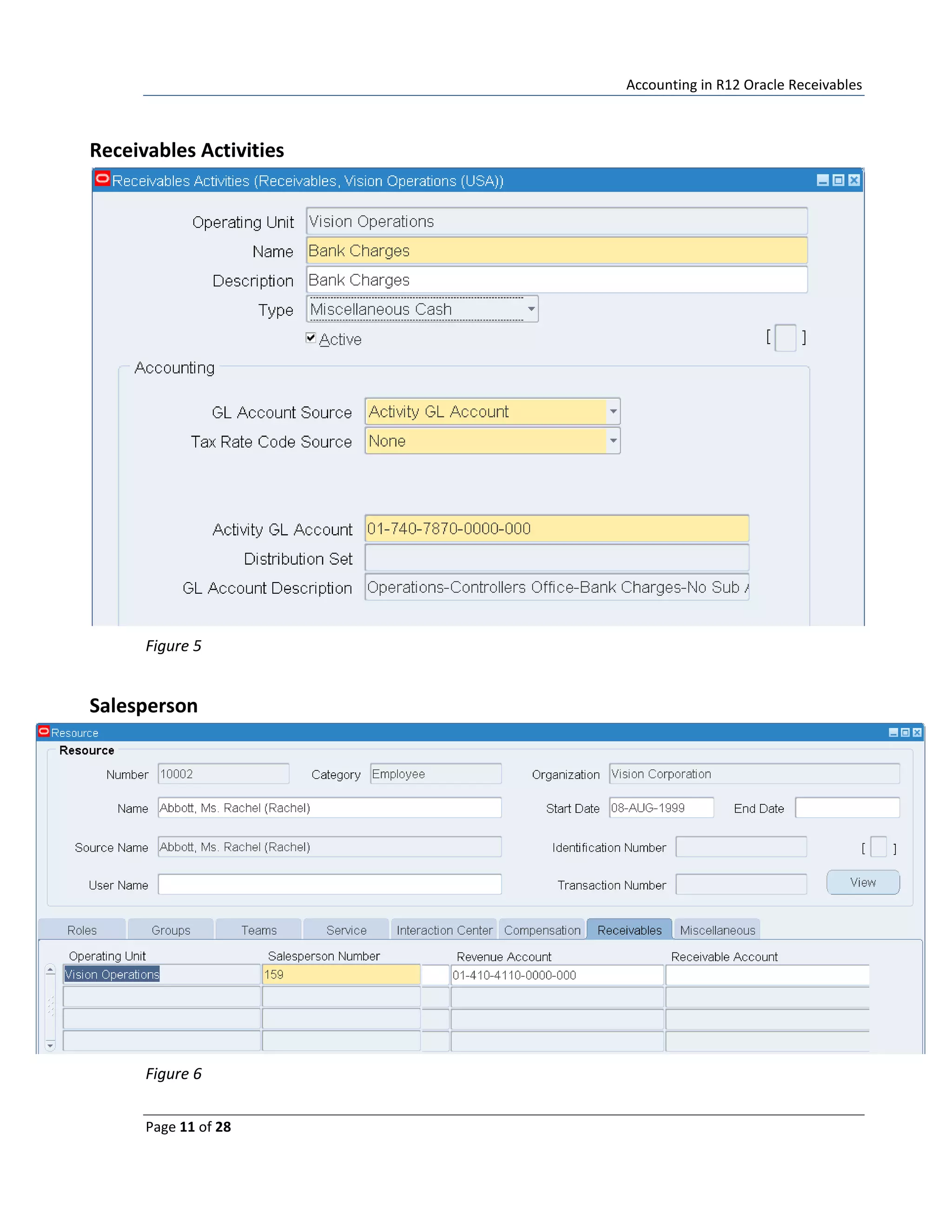Screen dimensions: 952x1232
Task: Switch to the Service tab
Action: coord(346,930)
